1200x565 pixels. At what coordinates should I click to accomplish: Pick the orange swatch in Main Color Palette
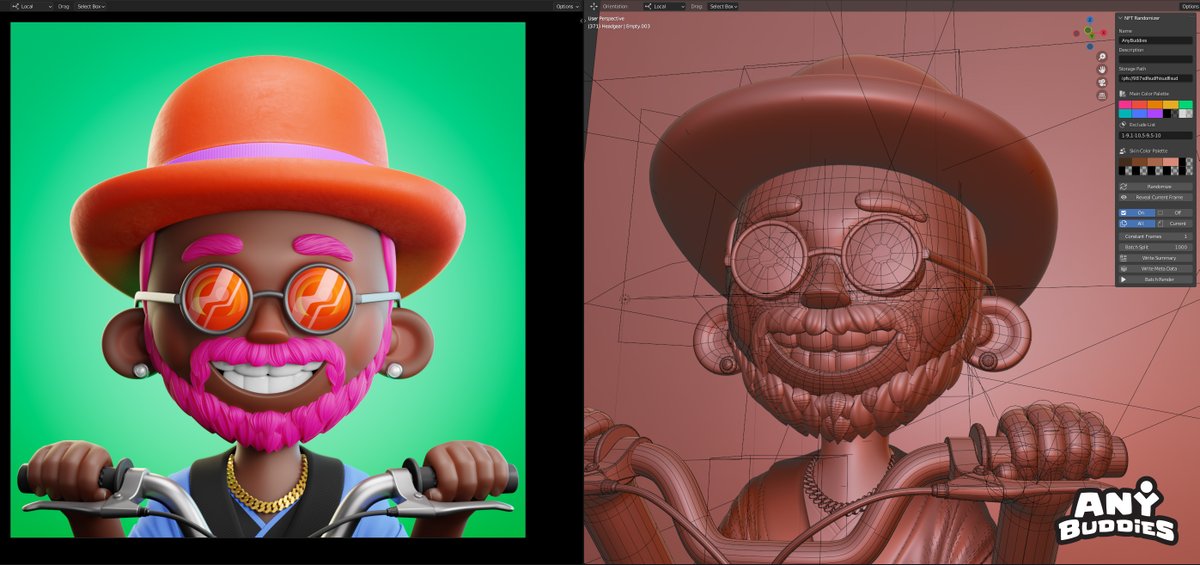[x=1155, y=104]
